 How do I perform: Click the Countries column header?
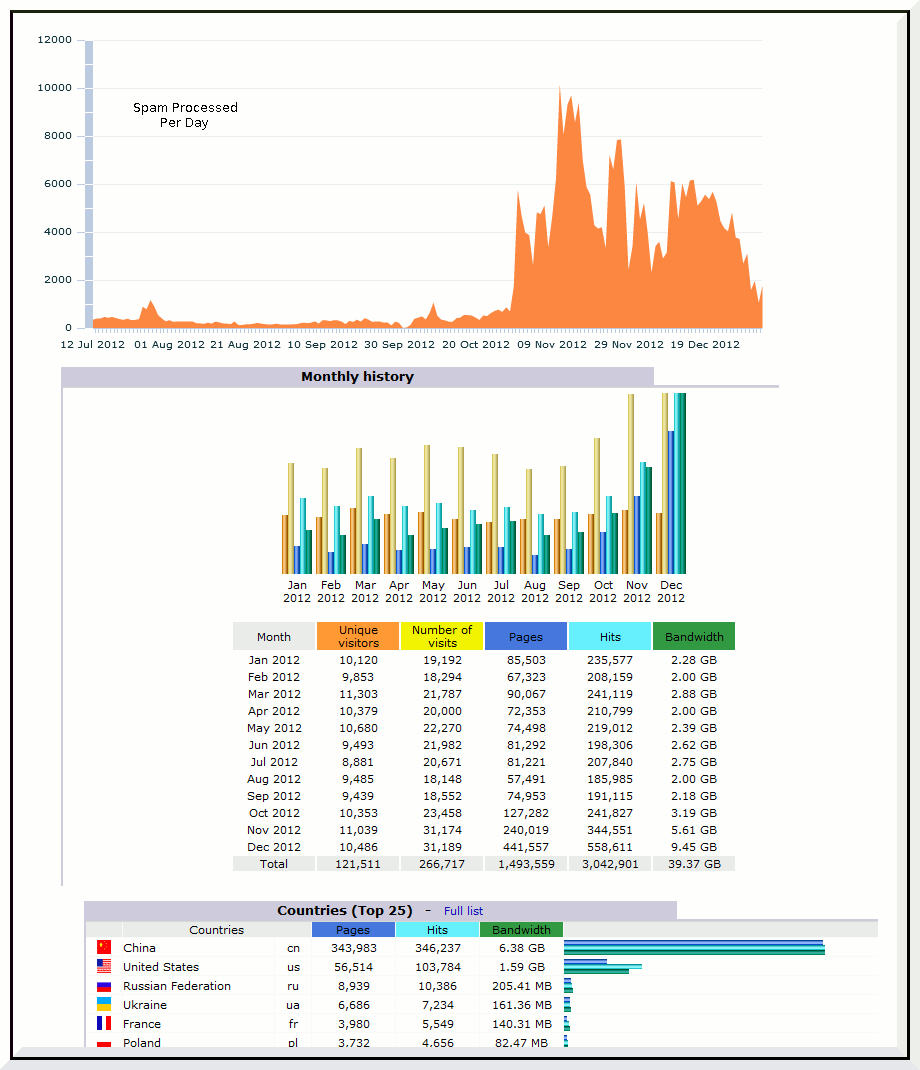pos(216,929)
